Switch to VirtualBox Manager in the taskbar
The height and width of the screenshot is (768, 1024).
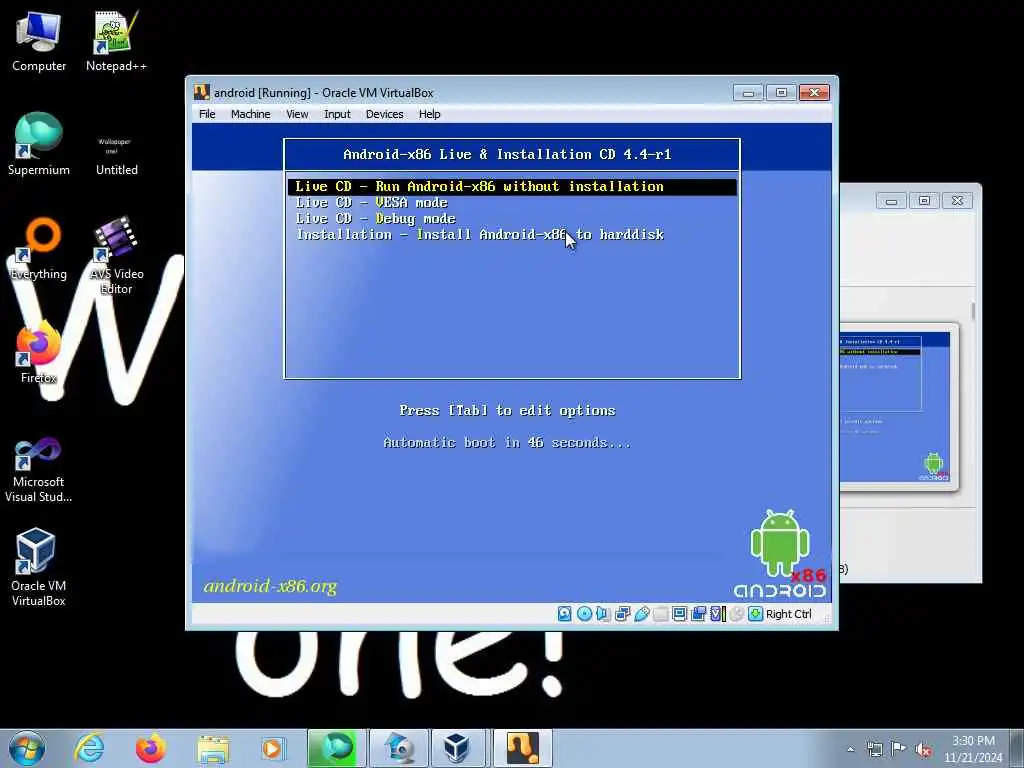[457, 748]
